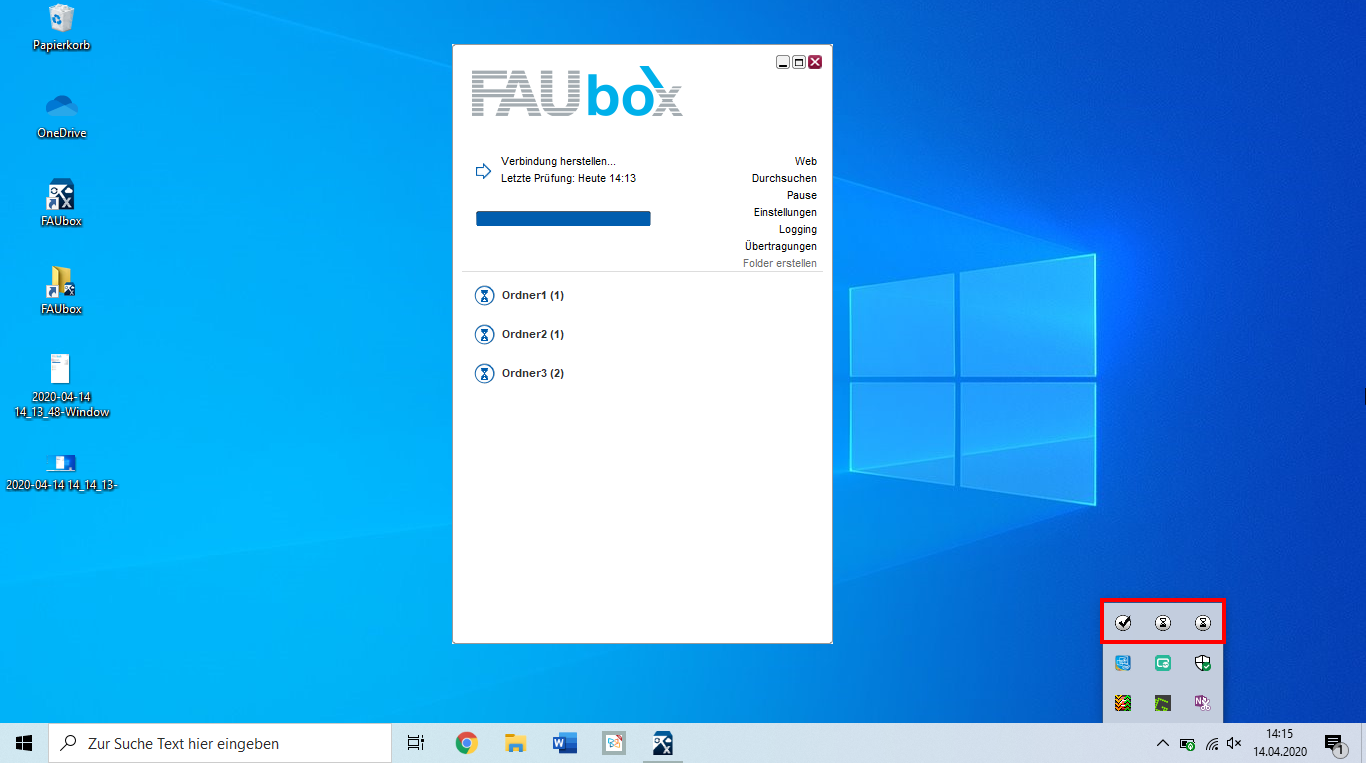Screen dimensions: 1366x763
Task: Click the arrow icon next to Verbindung herstellen
Action: (483, 170)
